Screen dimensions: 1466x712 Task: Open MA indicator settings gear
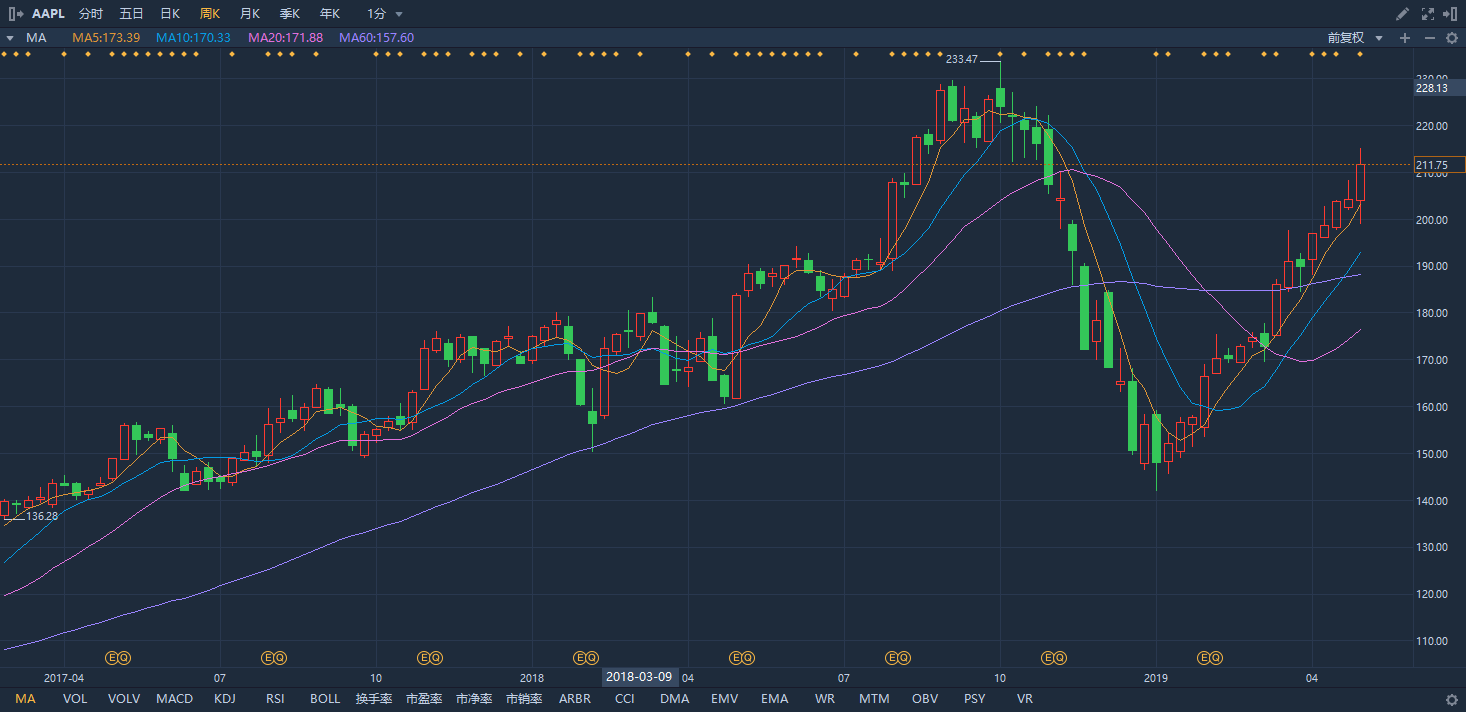click(x=1452, y=38)
